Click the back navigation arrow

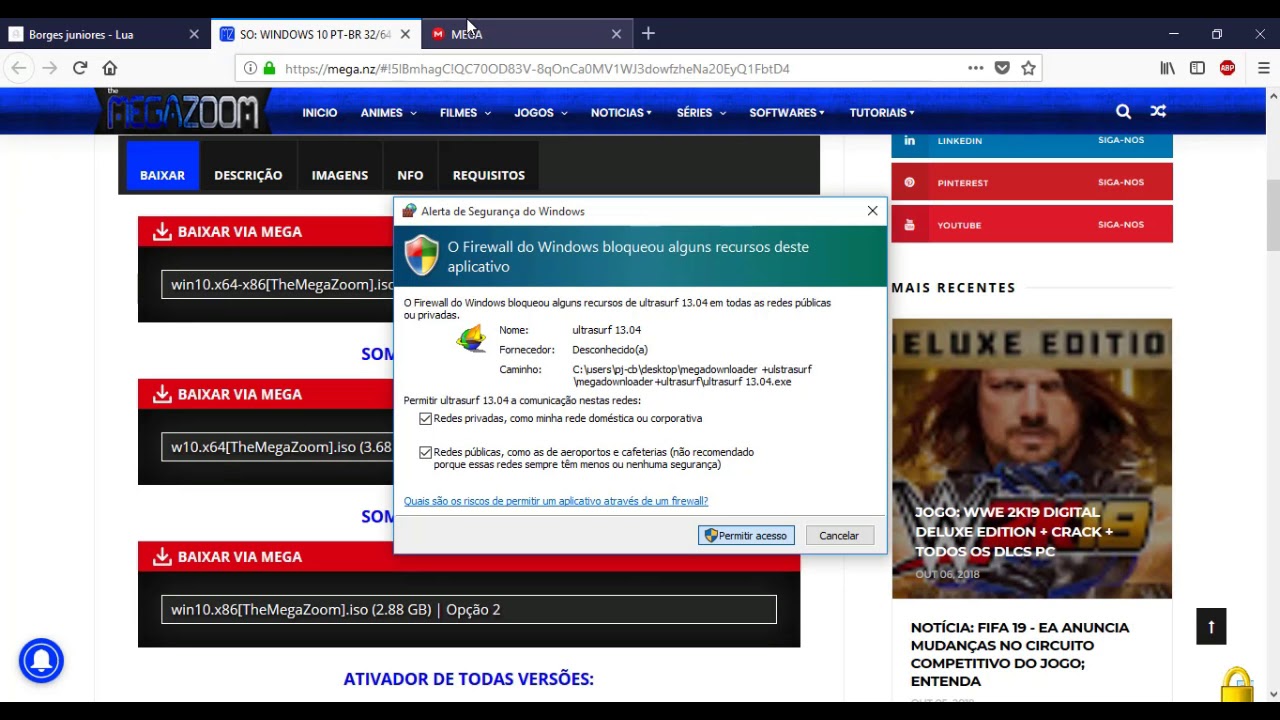(x=19, y=68)
